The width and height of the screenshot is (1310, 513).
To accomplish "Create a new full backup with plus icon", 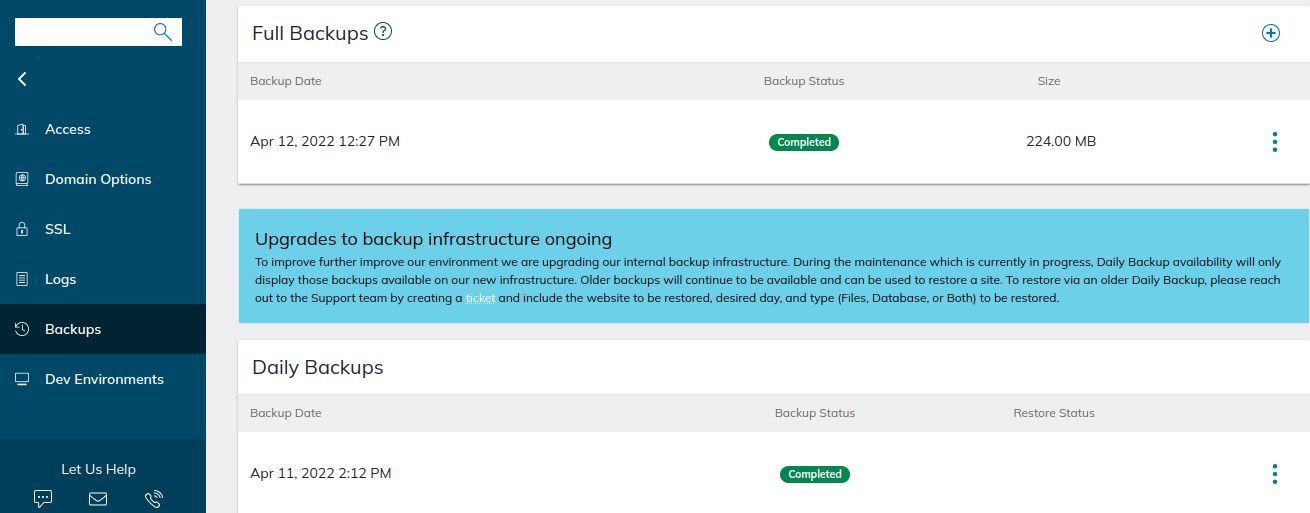I will click(x=1271, y=33).
